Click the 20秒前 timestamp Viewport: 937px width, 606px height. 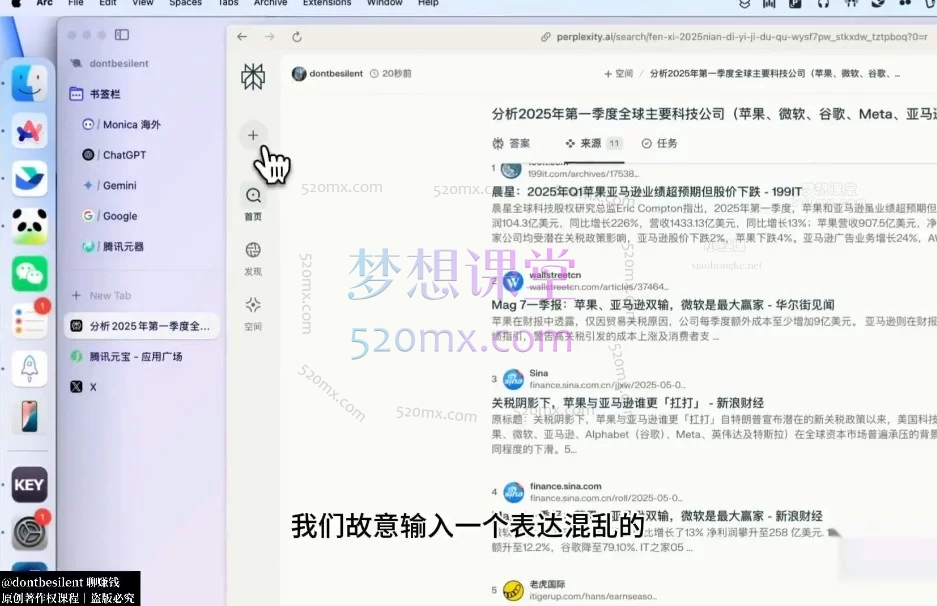[x=391, y=74]
